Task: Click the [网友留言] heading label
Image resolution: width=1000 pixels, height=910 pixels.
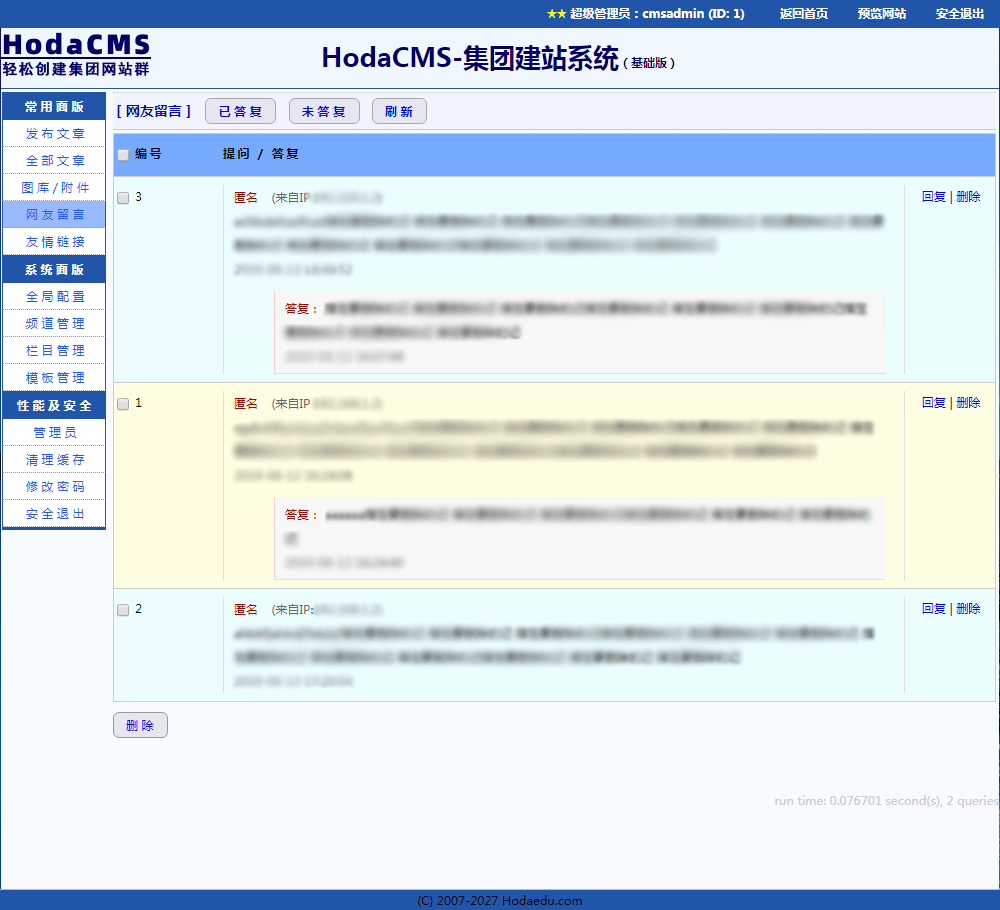Action: [x=154, y=111]
